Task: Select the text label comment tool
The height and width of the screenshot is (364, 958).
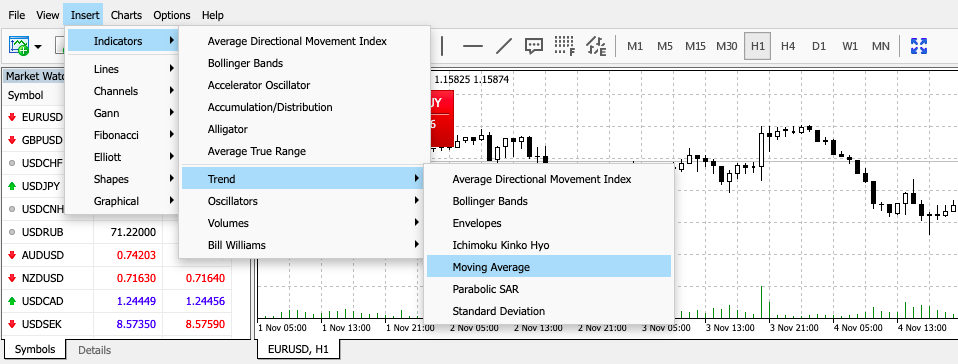Action: click(534, 46)
